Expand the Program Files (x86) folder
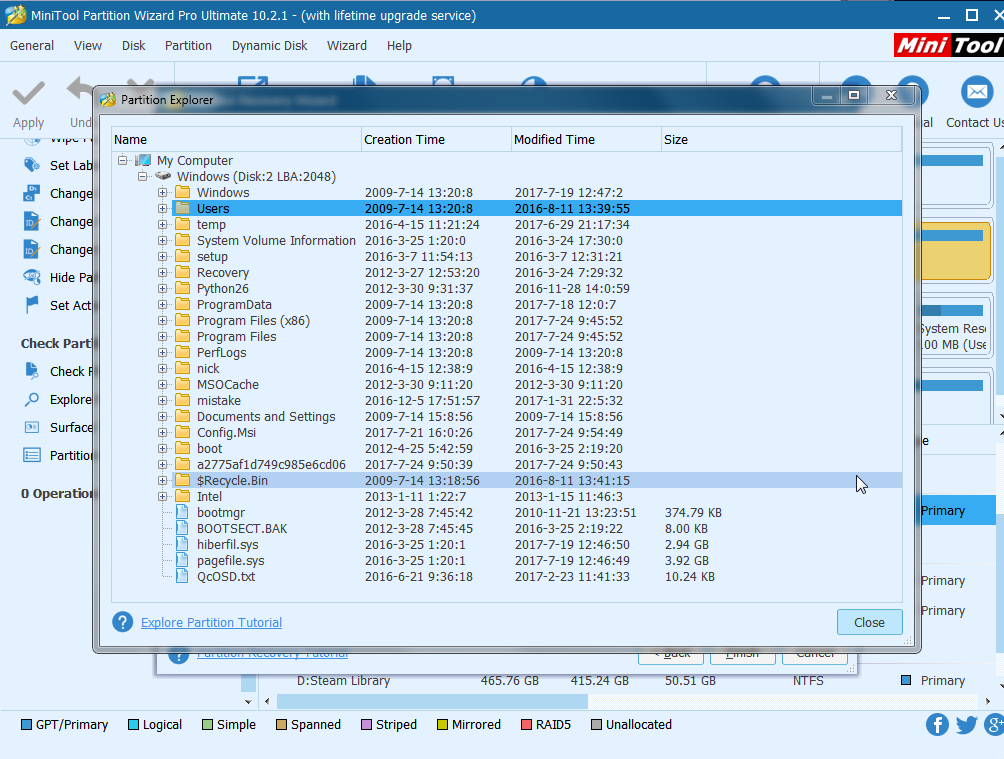The image size is (1004, 759). (163, 320)
